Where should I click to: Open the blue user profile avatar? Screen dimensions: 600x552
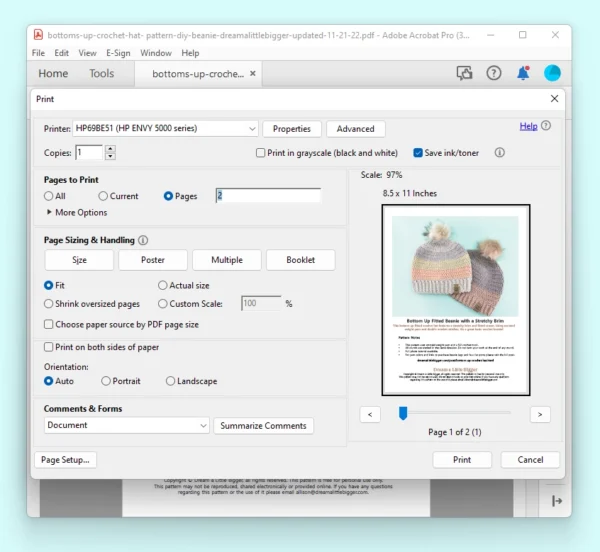552,73
